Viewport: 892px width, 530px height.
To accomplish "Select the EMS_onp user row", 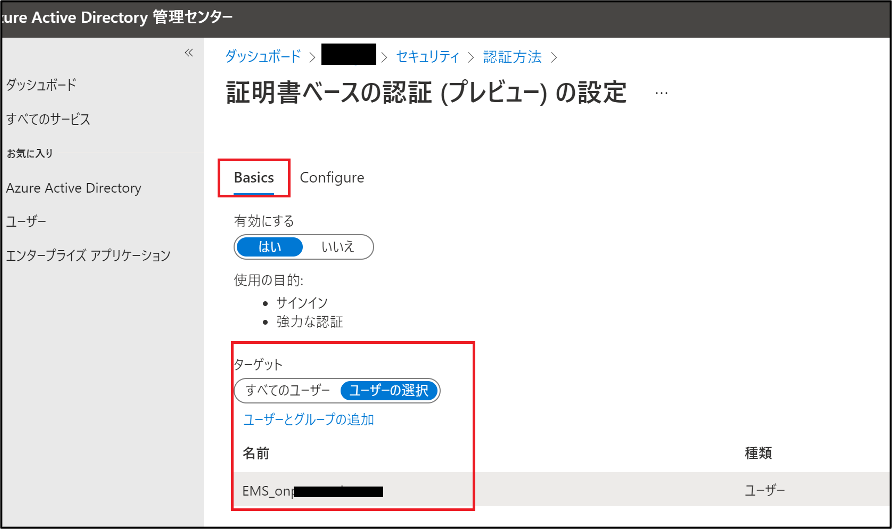I will coord(562,490).
